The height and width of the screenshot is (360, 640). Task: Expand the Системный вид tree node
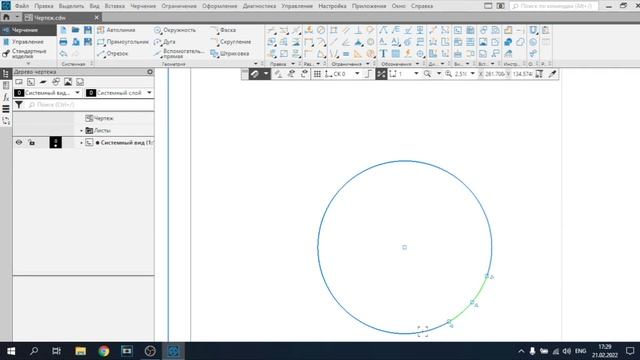pos(81,143)
